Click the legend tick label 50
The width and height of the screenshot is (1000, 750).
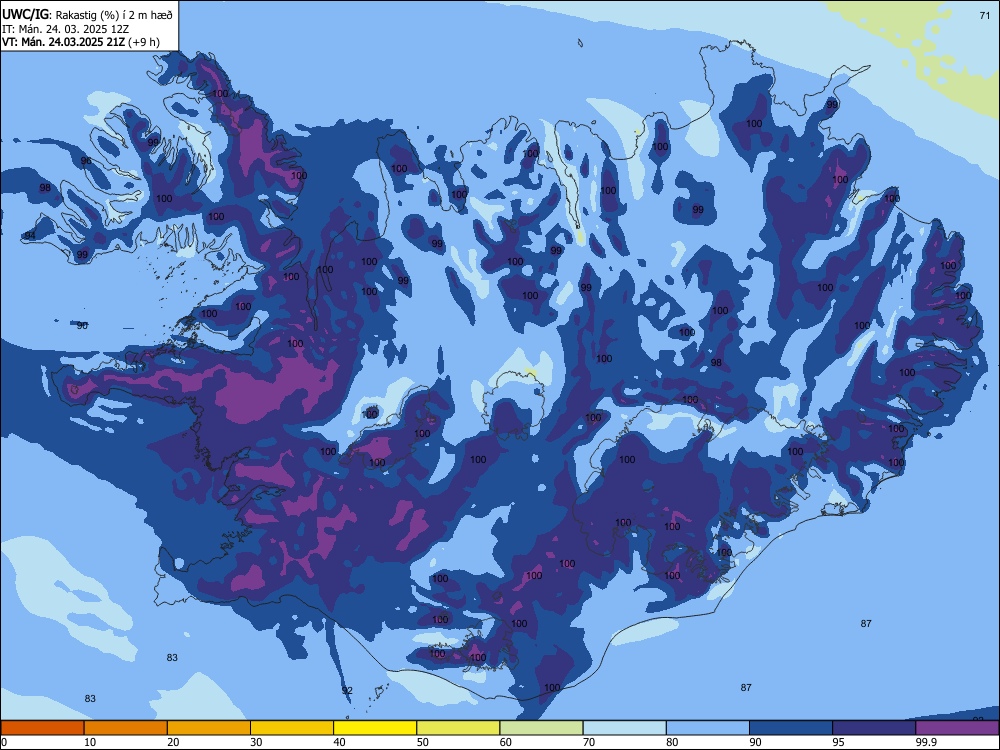tap(422, 742)
